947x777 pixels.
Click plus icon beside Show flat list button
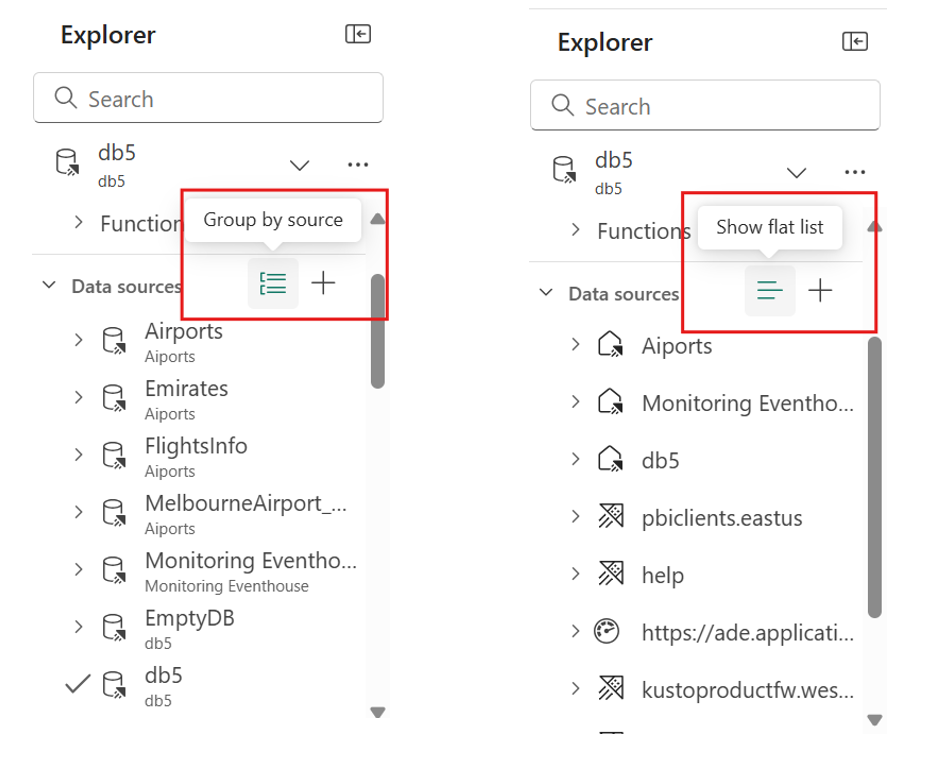pyautogui.click(x=820, y=291)
